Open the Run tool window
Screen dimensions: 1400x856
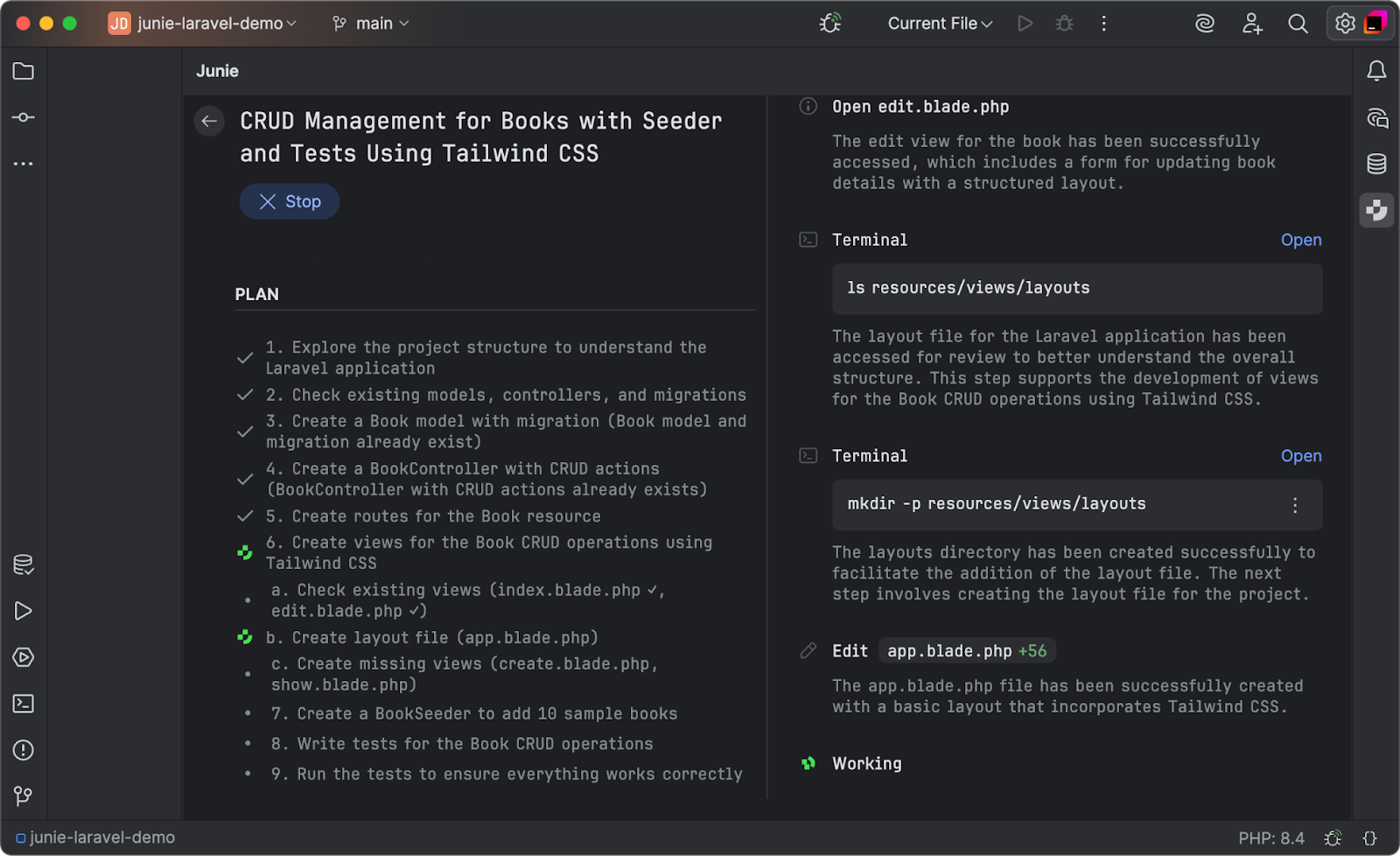tap(24, 611)
